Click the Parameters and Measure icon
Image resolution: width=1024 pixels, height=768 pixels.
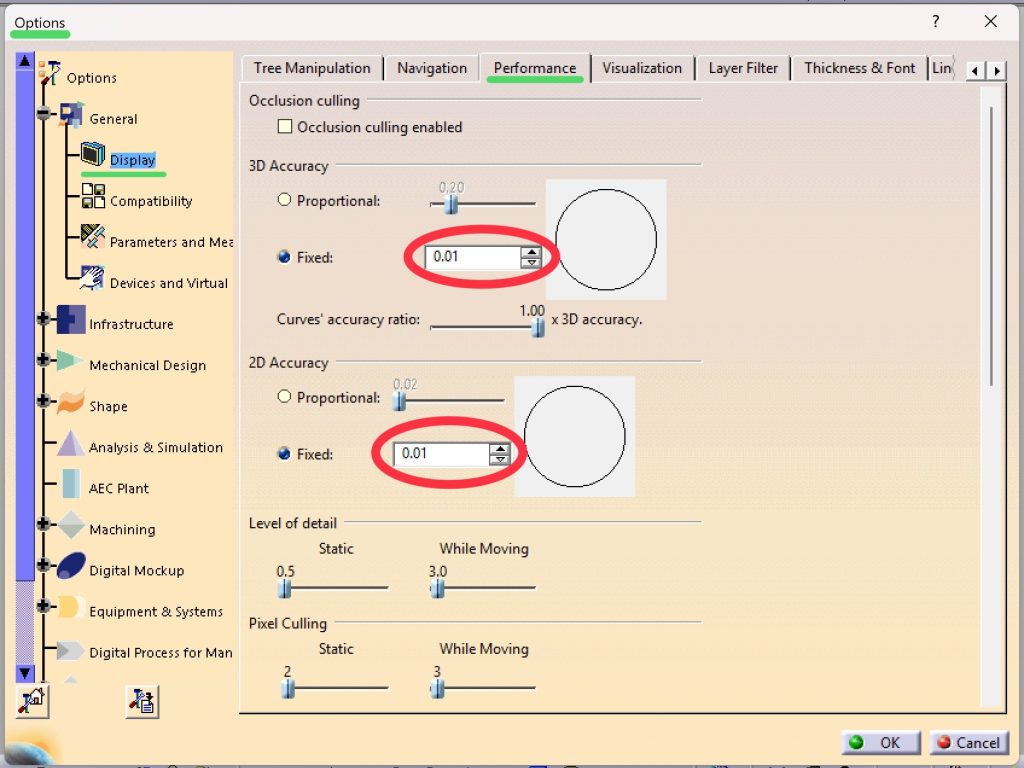tap(93, 238)
